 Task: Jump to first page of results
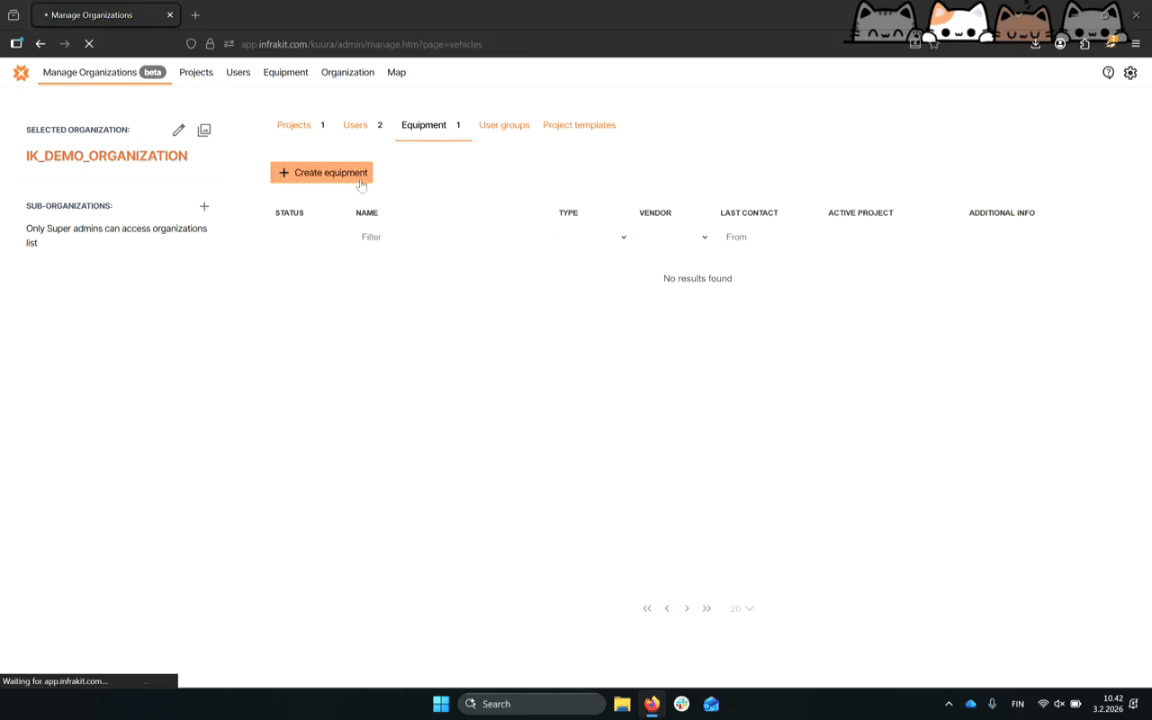coord(647,608)
